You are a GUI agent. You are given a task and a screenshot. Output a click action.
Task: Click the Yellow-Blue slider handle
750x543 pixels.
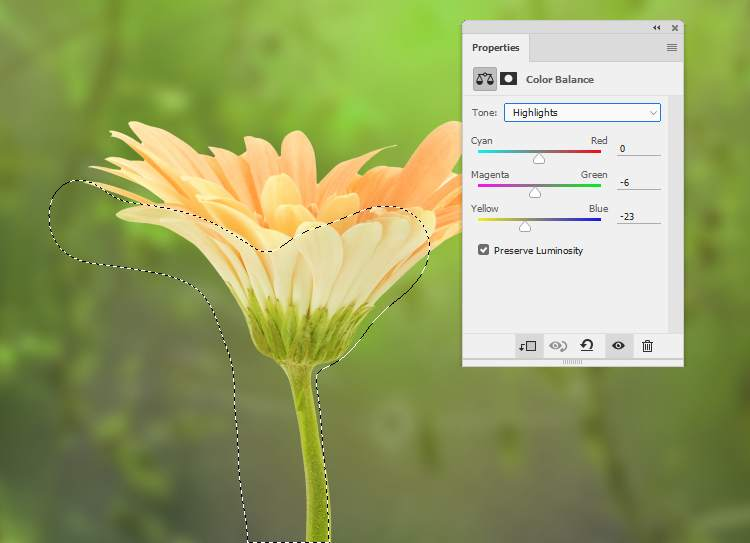525,226
